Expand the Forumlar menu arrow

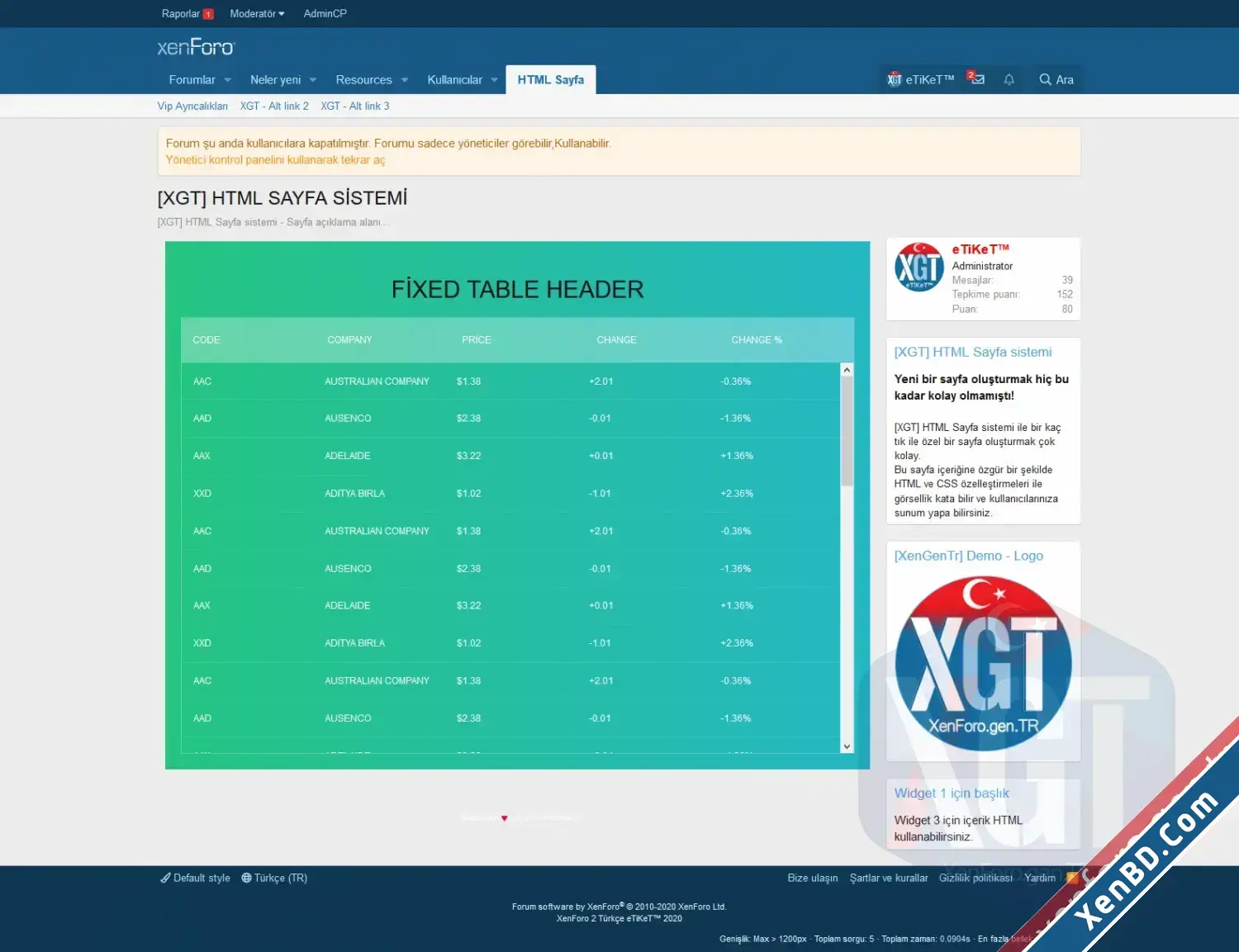[x=228, y=80]
